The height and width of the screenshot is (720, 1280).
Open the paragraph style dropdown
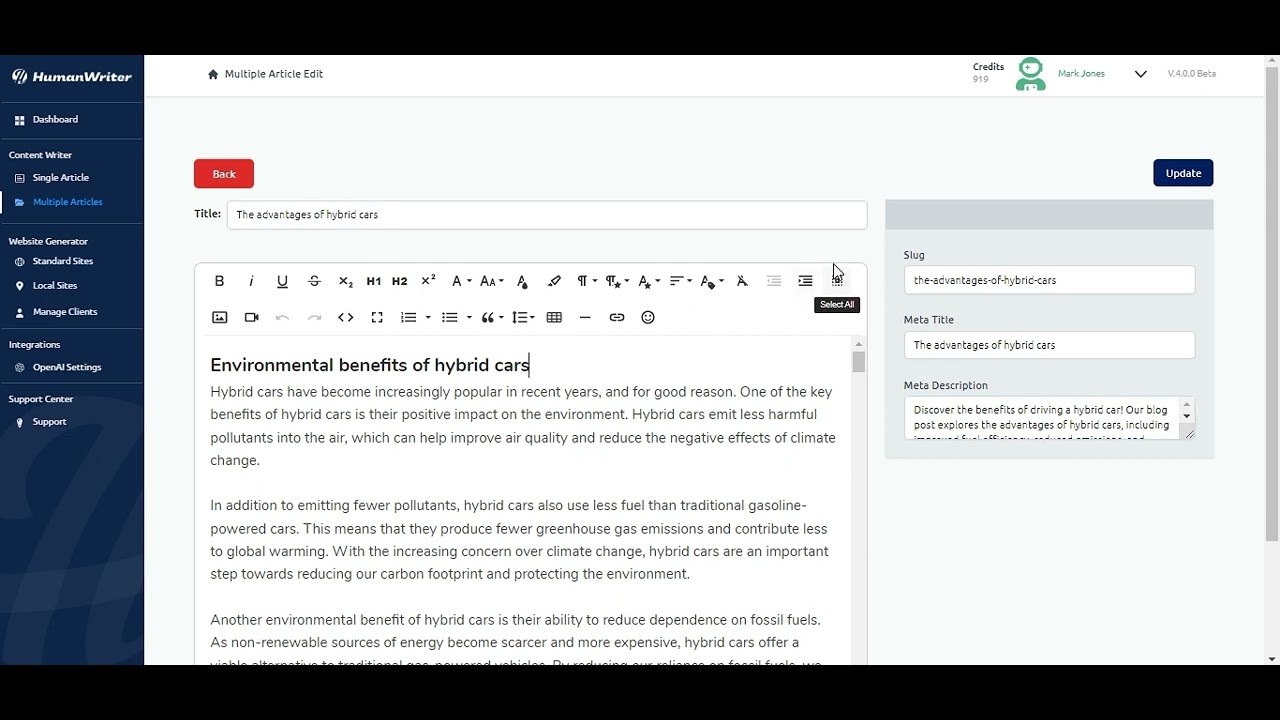point(617,281)
